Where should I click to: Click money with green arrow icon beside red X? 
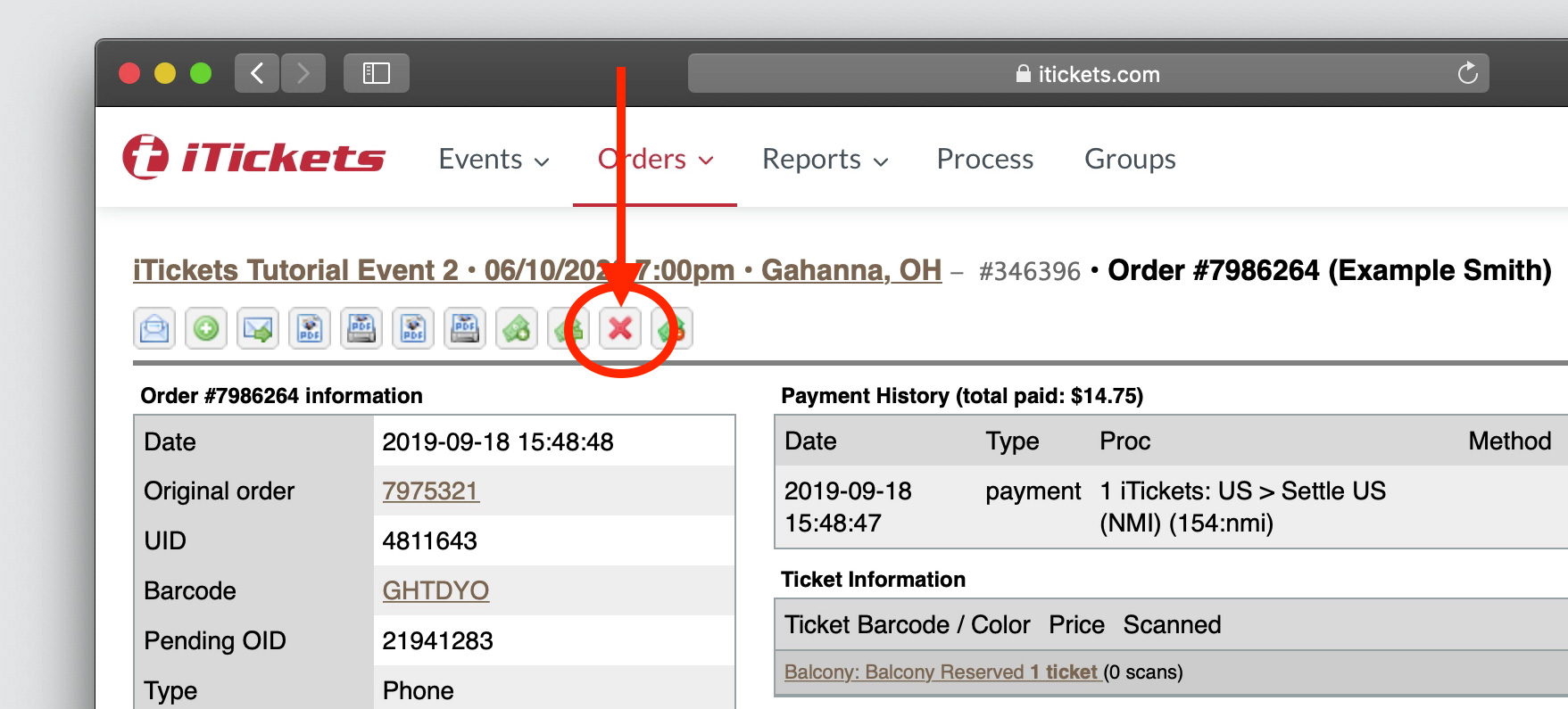(x=568, y=328)
